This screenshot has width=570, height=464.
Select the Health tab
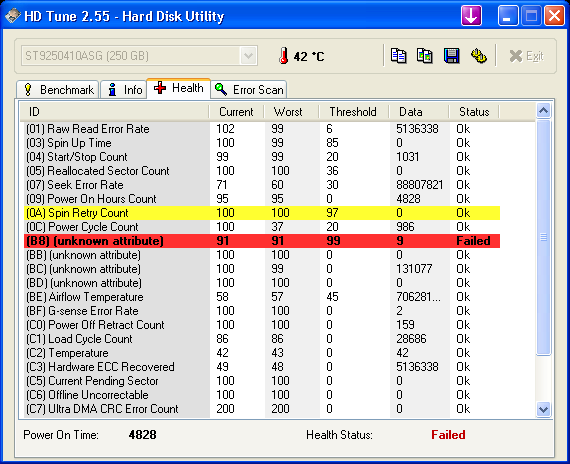click(178, 88)
